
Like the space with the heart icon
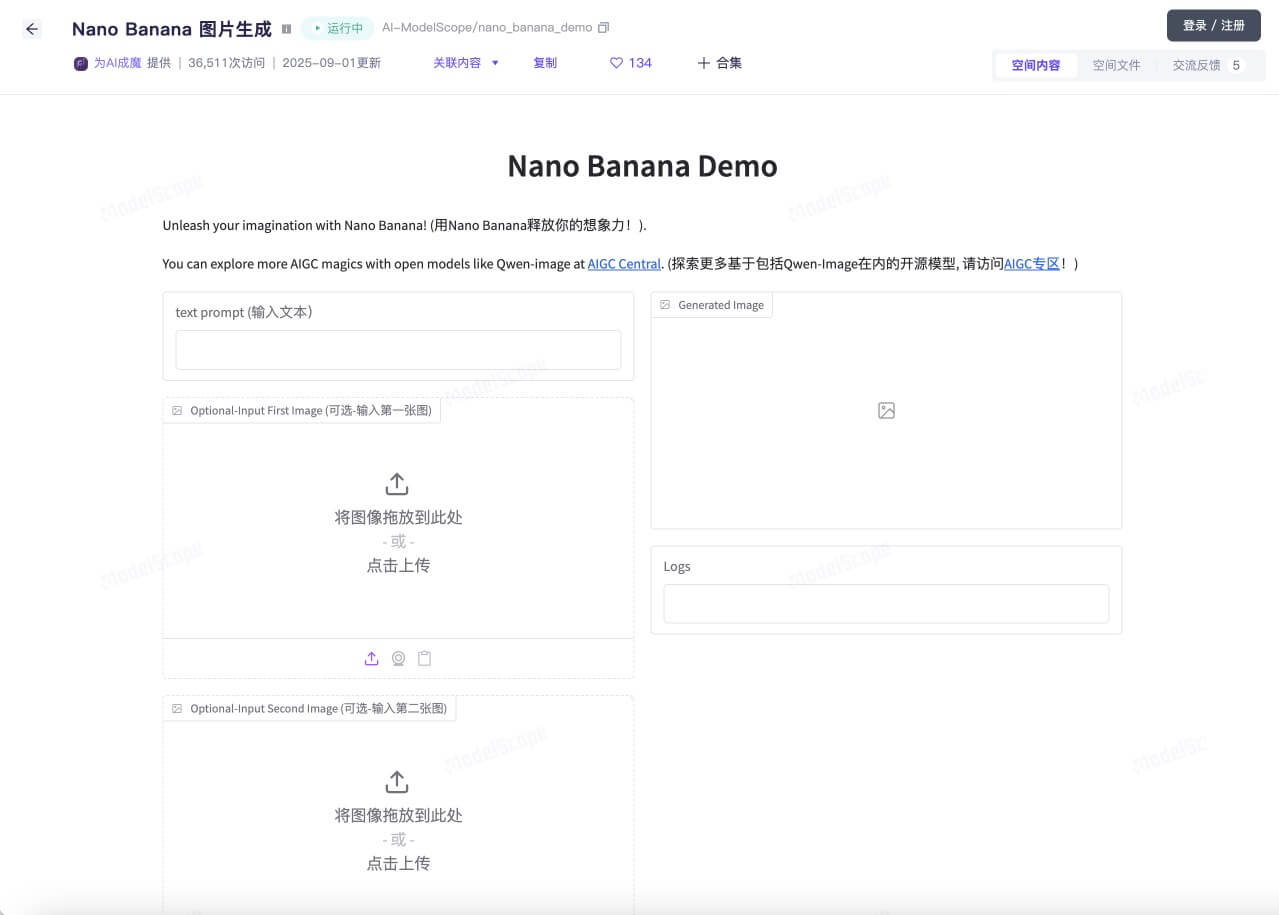pyautogui.click(x=617, y=63)
